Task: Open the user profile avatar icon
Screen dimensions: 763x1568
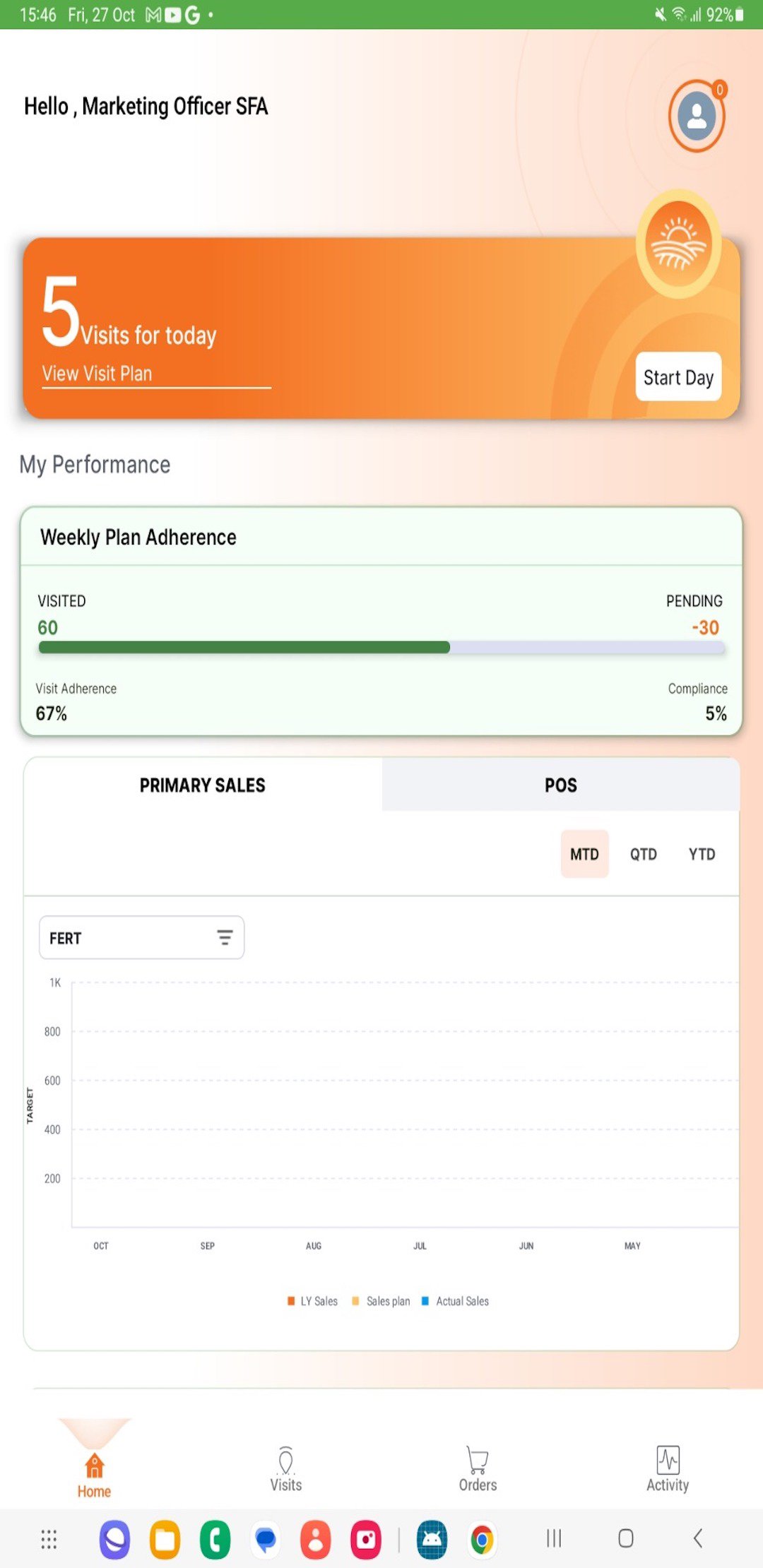Action: tap(697, 116)
